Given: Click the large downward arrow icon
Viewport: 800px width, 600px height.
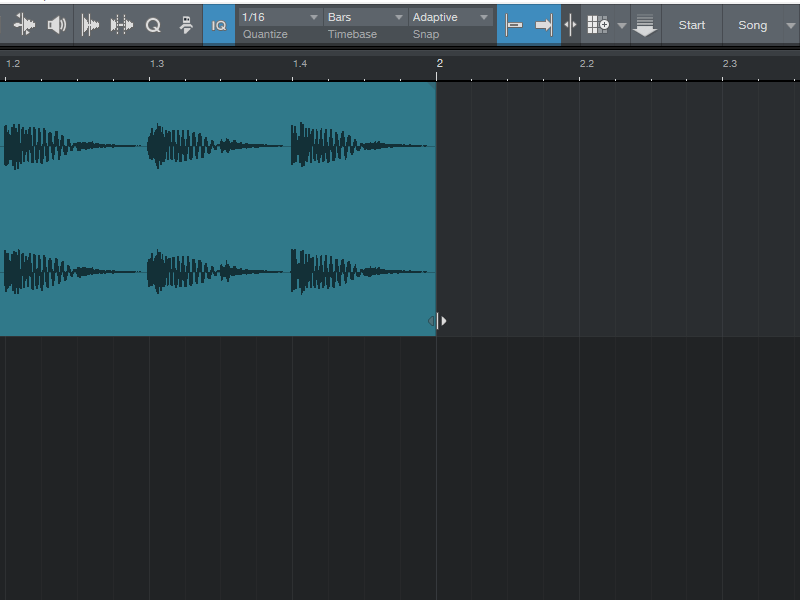Looking at the screenshot, I should 645,26.
